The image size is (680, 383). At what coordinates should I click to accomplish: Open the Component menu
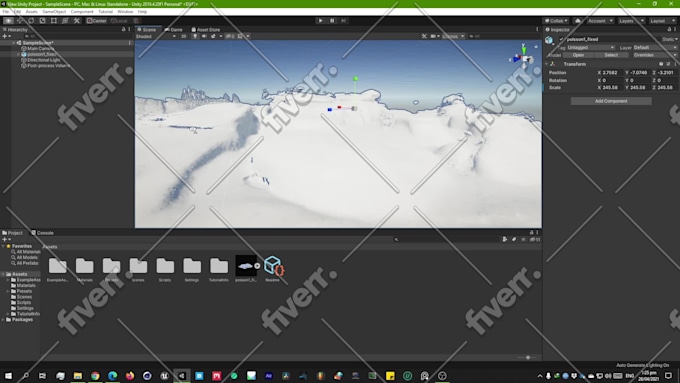click(x=82, y=12)
